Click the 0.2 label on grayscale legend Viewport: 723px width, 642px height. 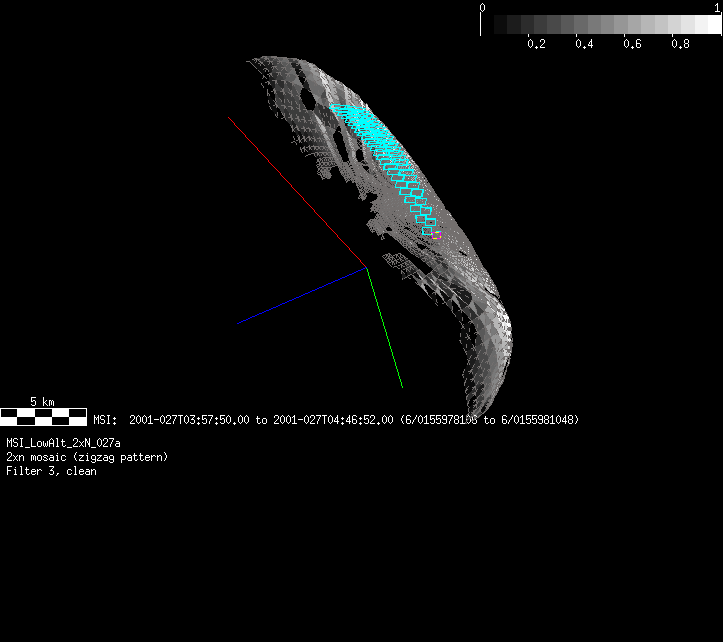tap(536, 44)
